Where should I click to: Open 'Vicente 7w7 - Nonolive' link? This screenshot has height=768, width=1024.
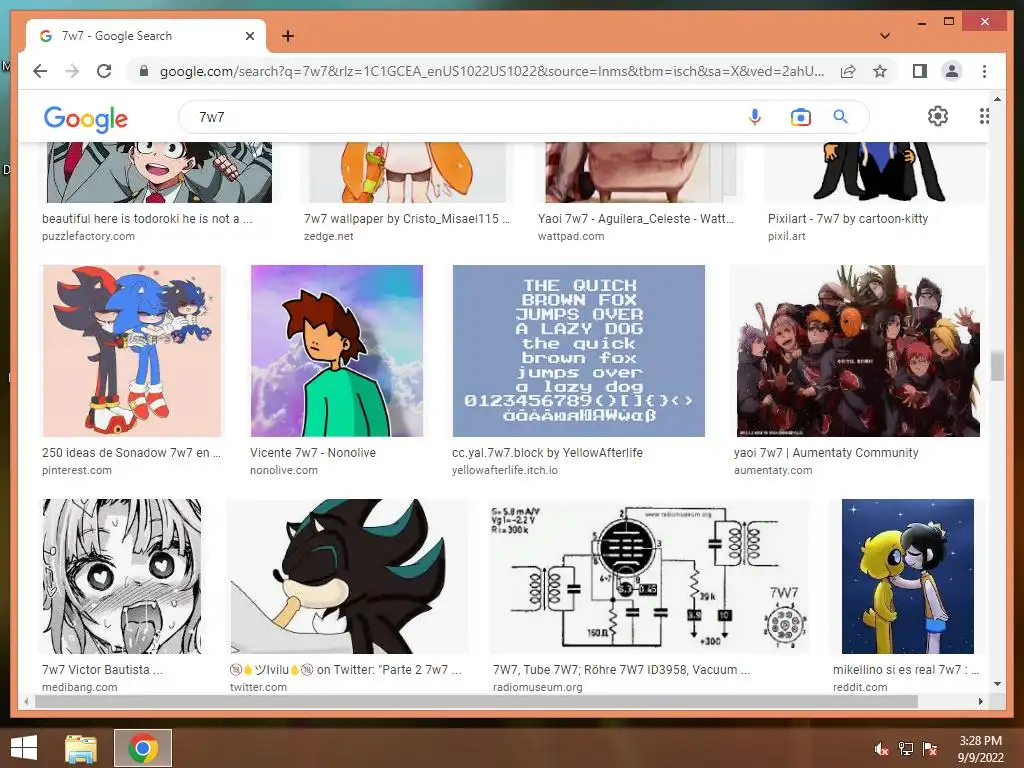tap(313, 453)
